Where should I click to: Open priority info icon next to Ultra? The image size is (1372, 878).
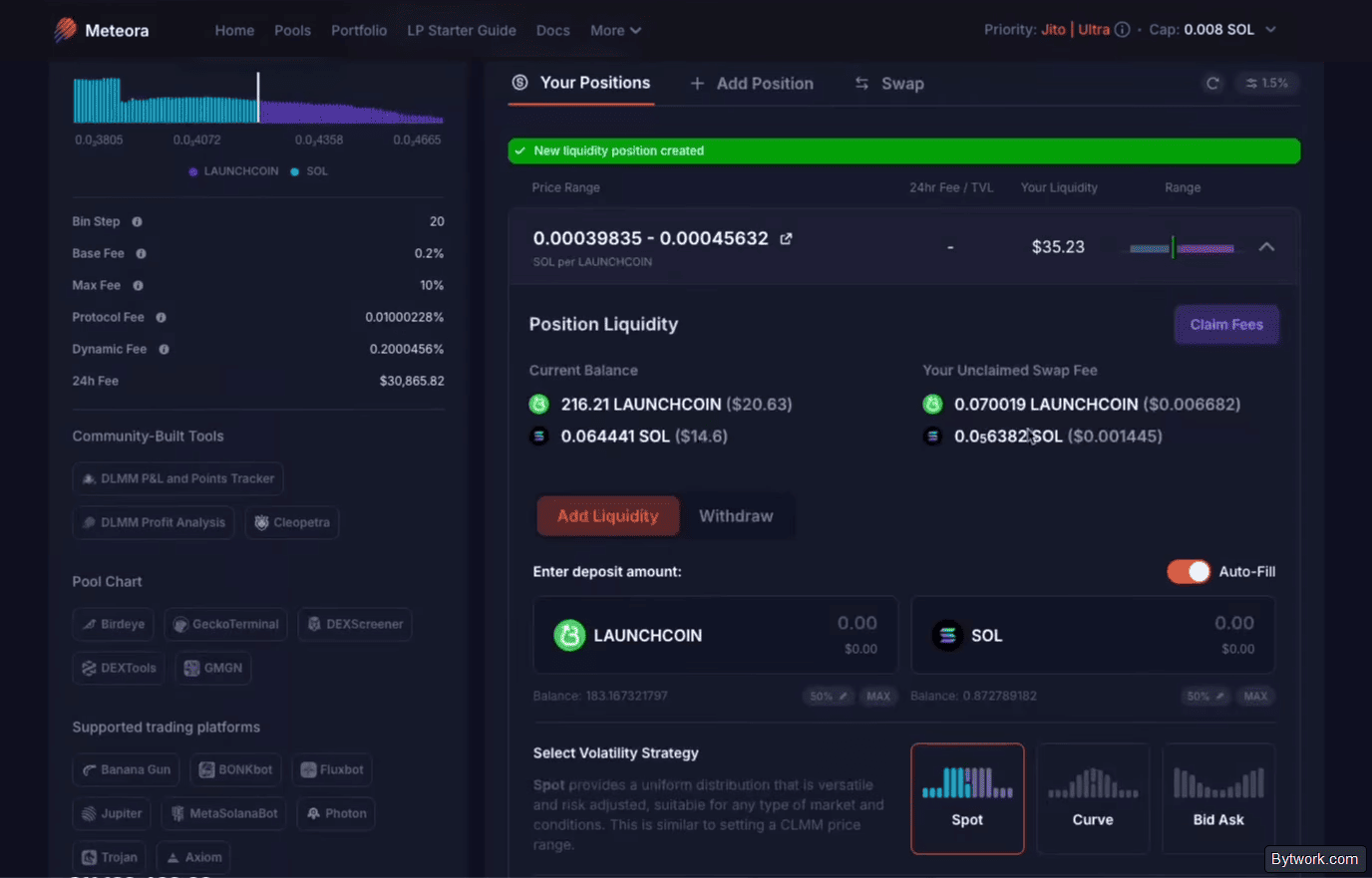(x=1122, y=30)
